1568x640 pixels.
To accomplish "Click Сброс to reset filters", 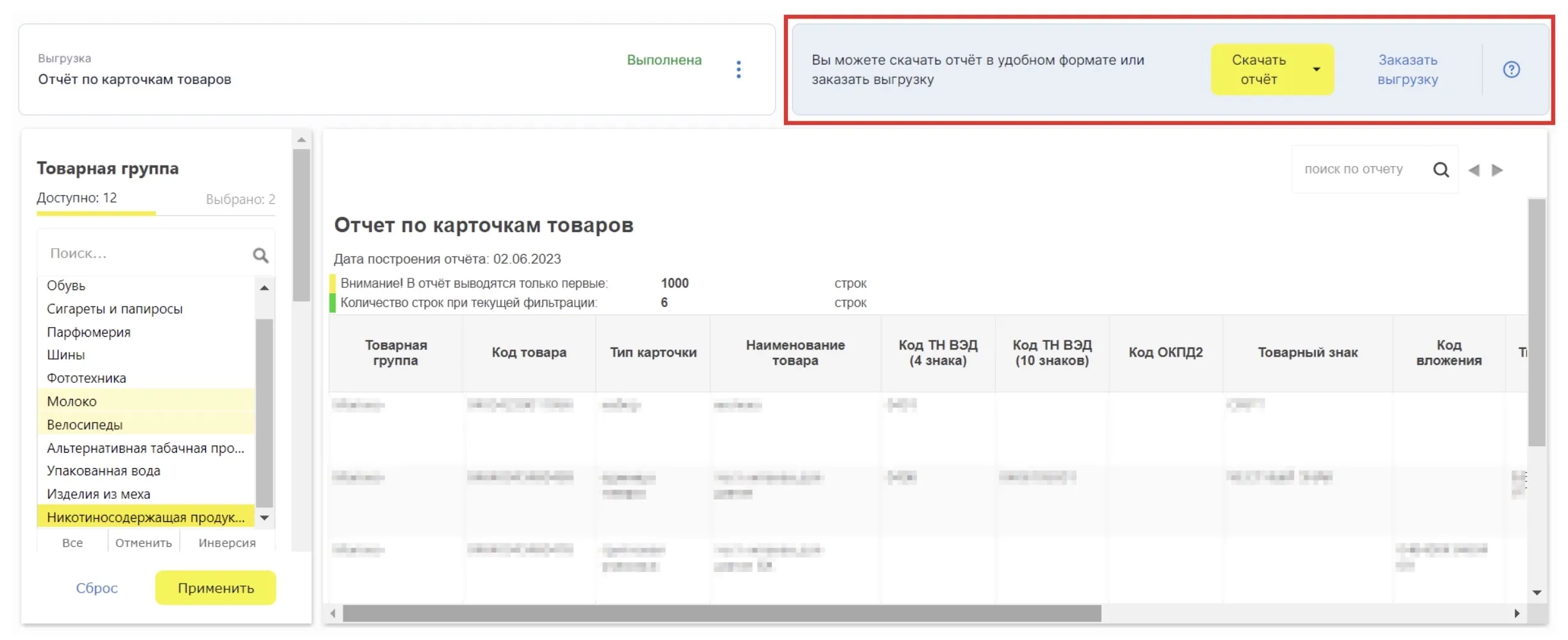I will (x=97, y=588).
